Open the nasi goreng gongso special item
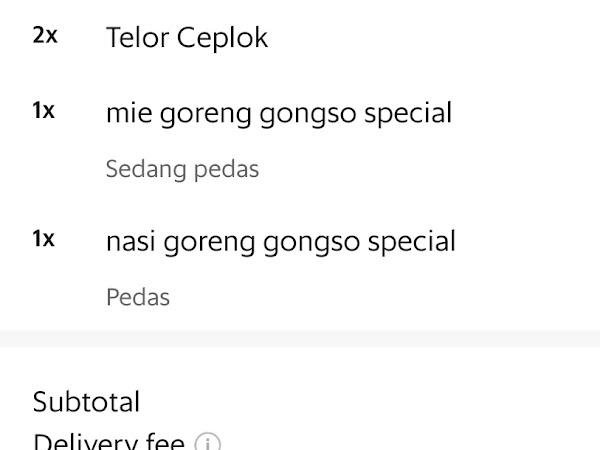Viewport: 600px width, 450px height. click(281, 242)
